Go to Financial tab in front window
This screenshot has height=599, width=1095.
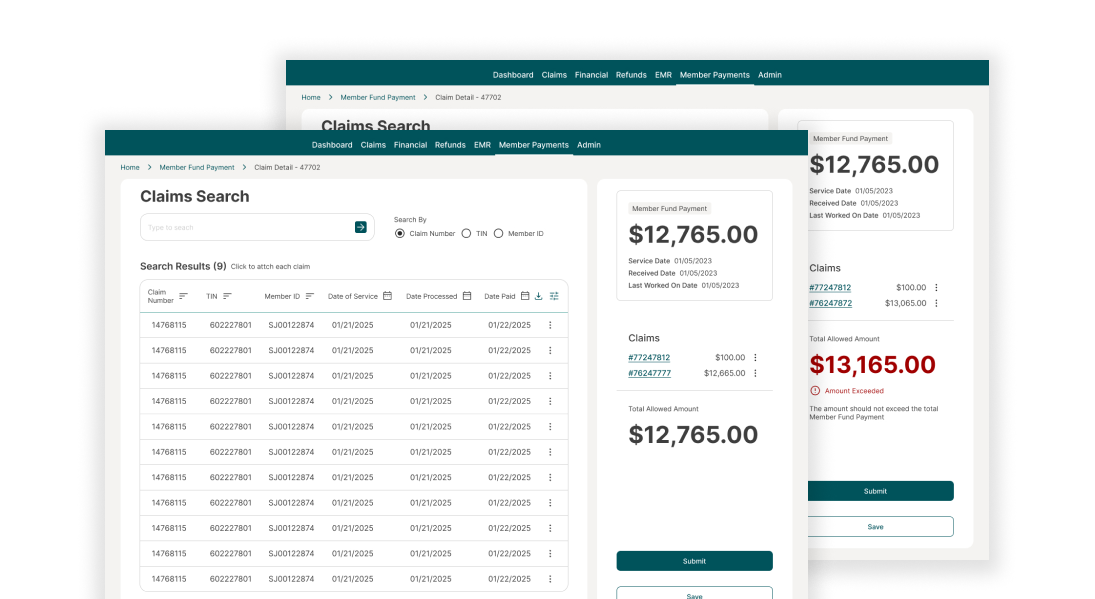pyautogui.click(x=410, y=145)
